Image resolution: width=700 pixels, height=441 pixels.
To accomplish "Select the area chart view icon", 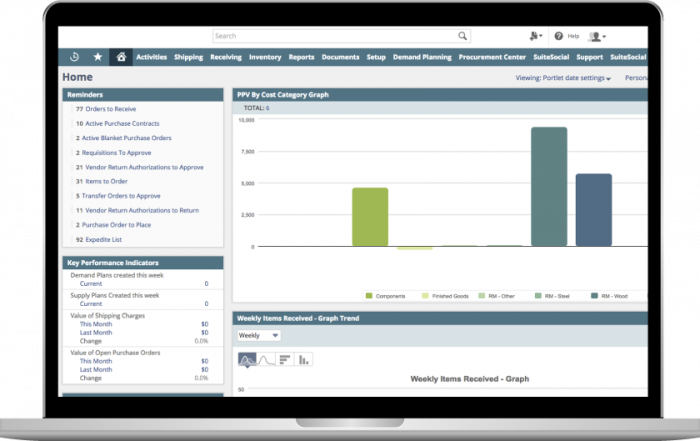I will pyautogui.click(x=247, y=360).
